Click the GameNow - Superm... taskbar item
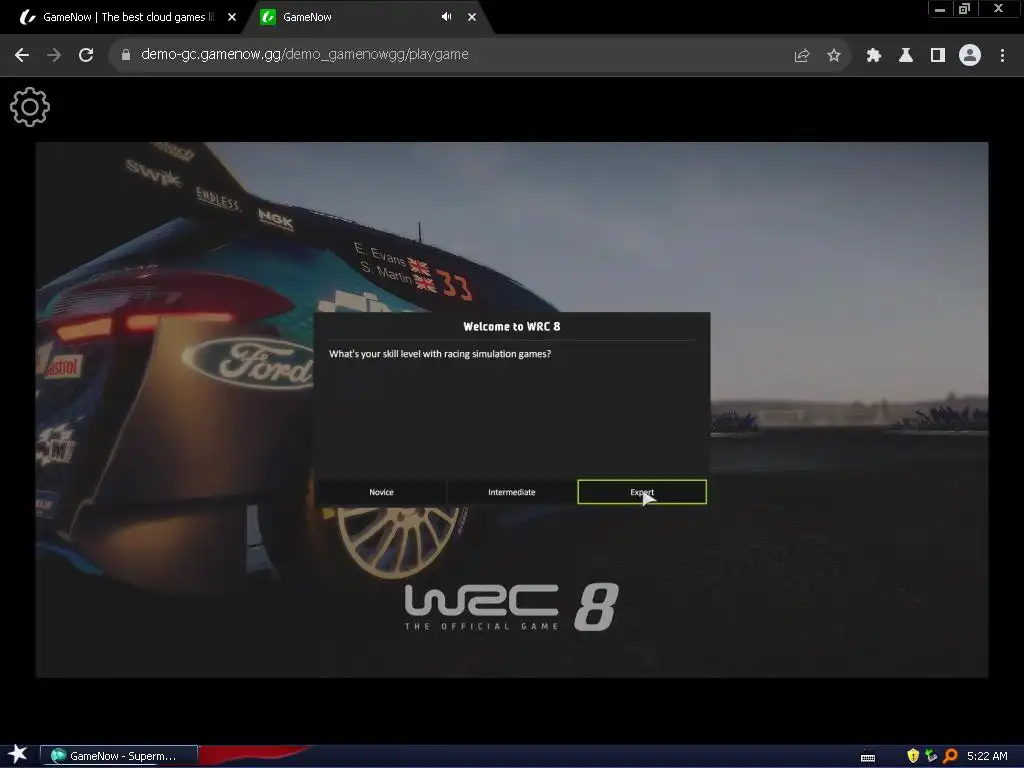Screen dimensions: 1024x768 [x=119, y=756]
